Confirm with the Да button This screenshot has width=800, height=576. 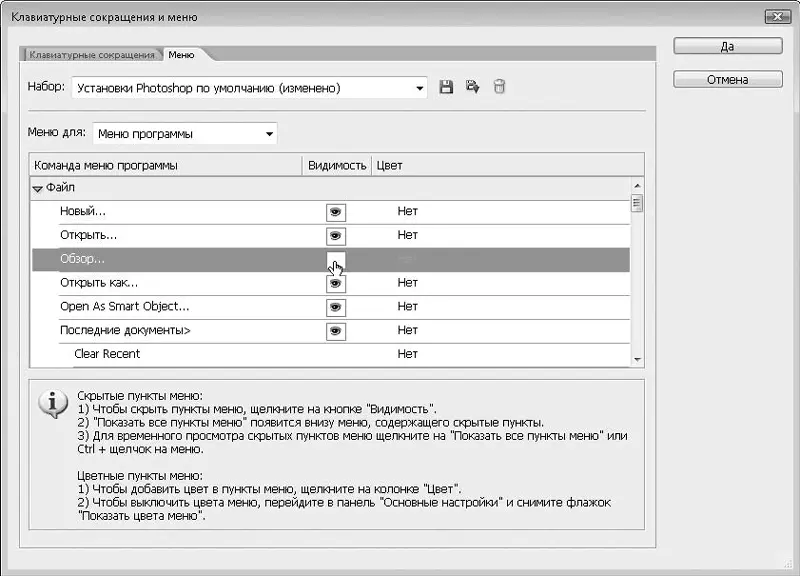[728, 46]
